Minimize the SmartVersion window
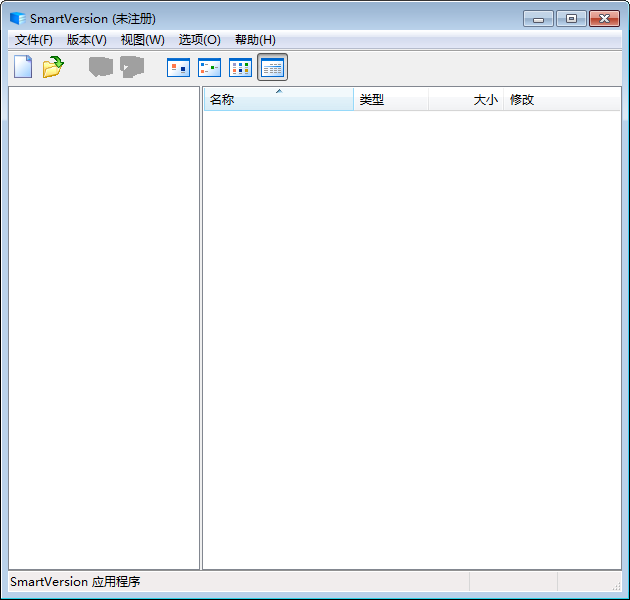Viewport: 630px width, 600px height. 538,19
